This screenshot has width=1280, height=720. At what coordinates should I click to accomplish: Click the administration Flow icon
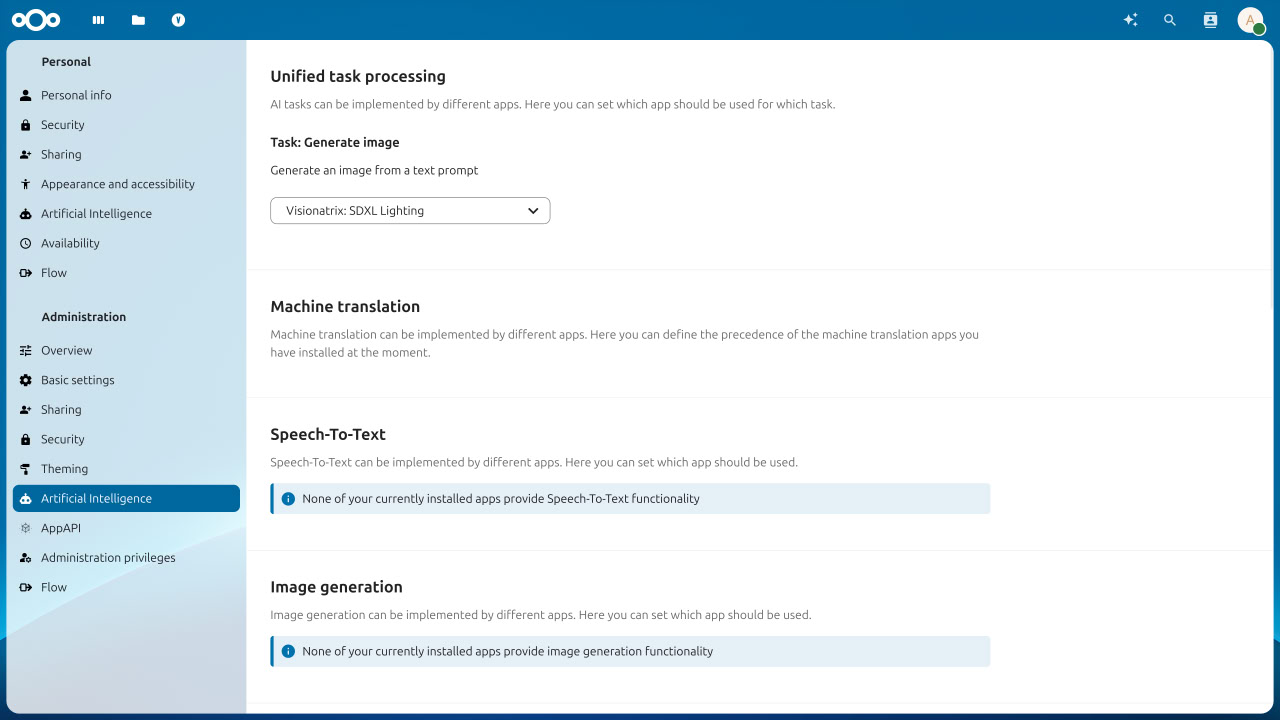pyautogui.click(x=26, y=587)
